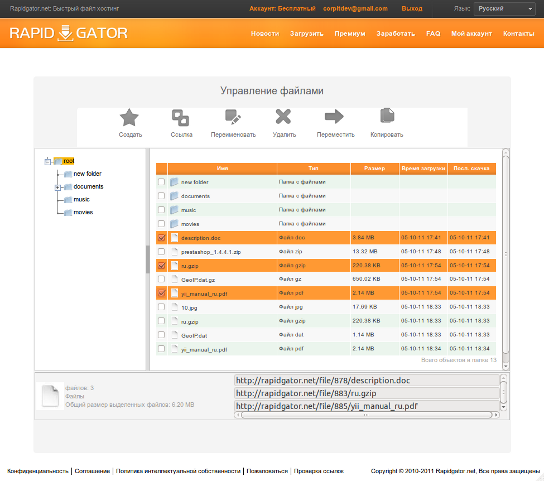Sort the table by Имя column header

[x=222, y=168]
